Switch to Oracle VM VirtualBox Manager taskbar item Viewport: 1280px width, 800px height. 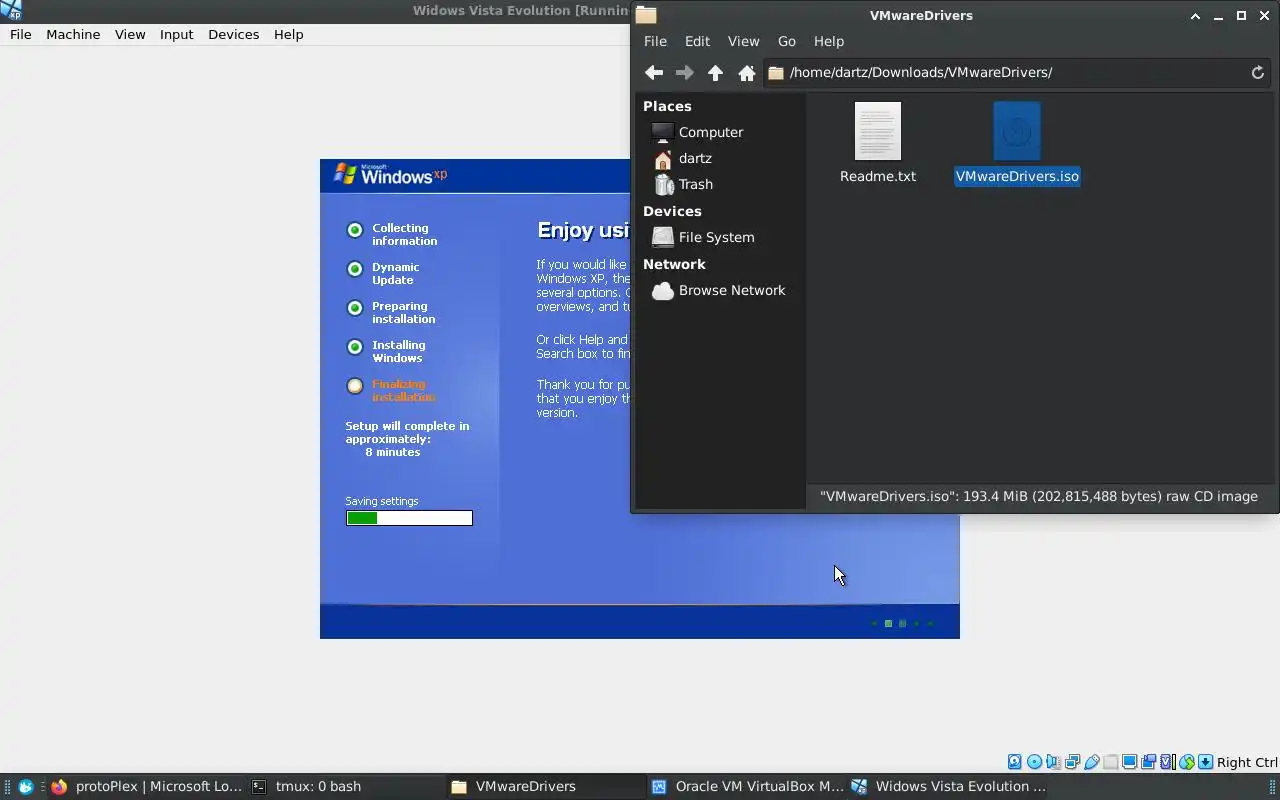point(747,786)
